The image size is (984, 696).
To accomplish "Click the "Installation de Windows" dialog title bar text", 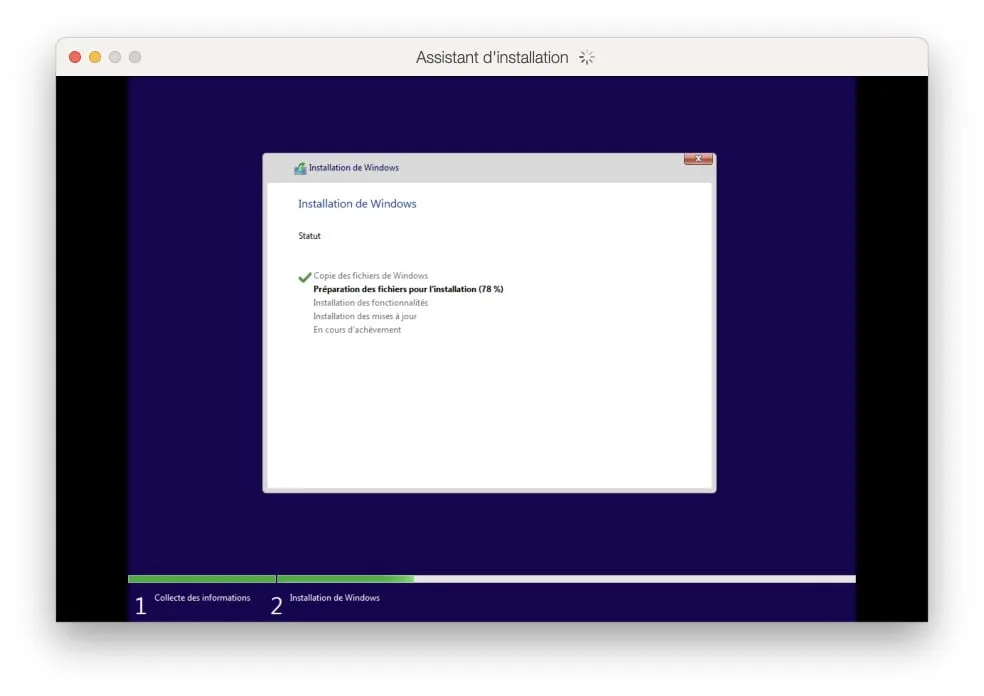I will 353,168.
